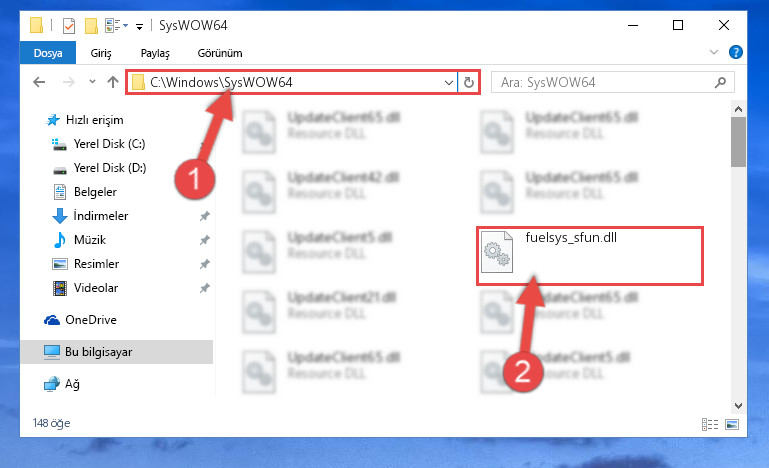Click New Folder icon in title bar
The image size is (769, 468).
tap(91, 26)
